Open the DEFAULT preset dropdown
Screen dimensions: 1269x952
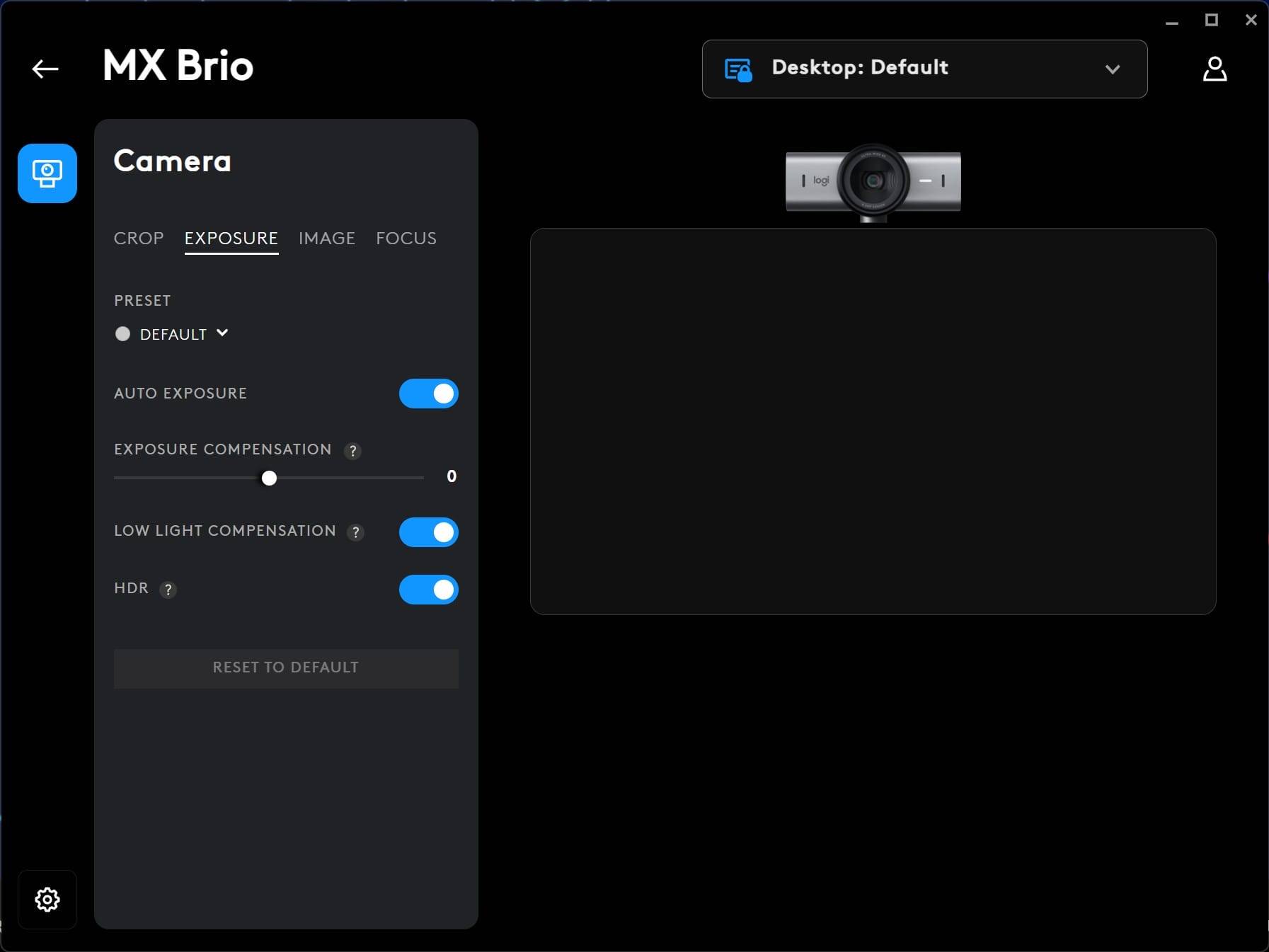(172, 334)
